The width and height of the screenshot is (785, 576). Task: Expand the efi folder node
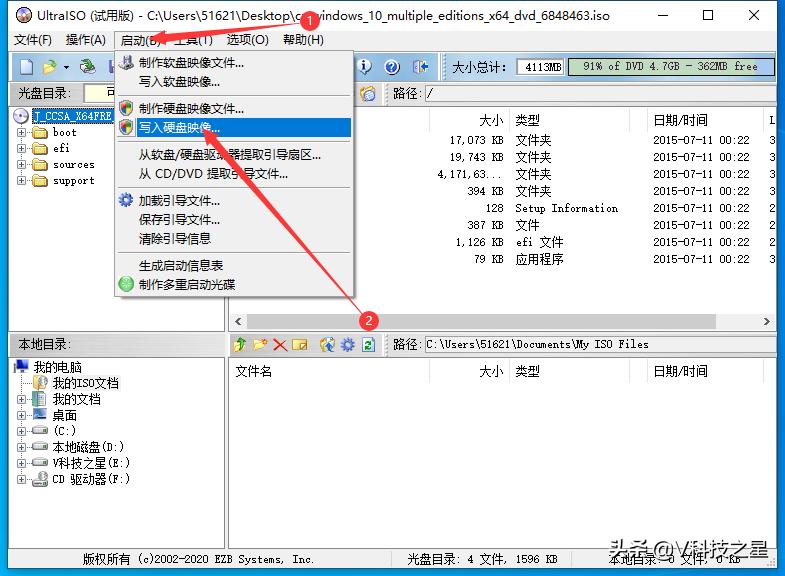(21, 148)
